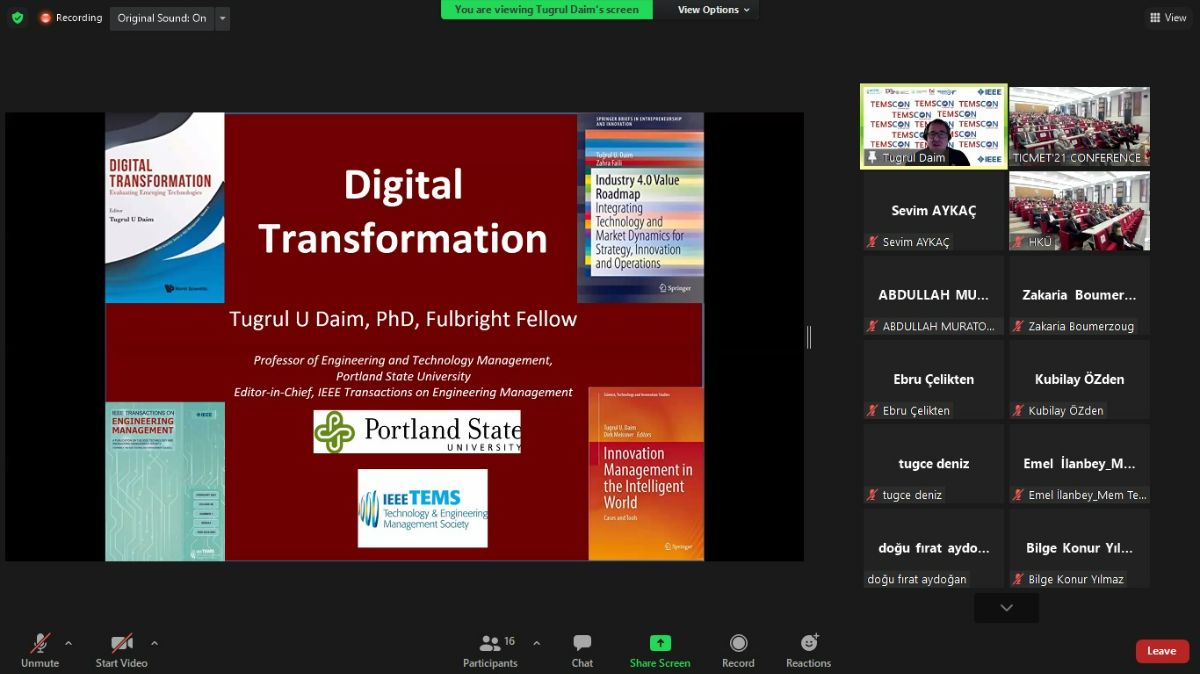Select the doğu fırat aydoğan participant tile
The width and height of the screenshot is (1200, 674).
click(x=934, y=548)
